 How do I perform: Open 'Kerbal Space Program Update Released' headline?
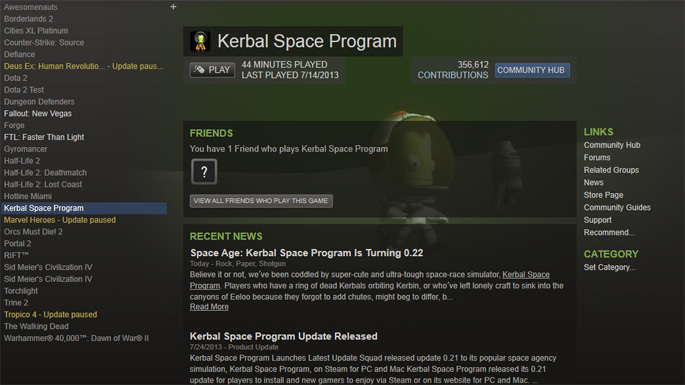point(284,336)
